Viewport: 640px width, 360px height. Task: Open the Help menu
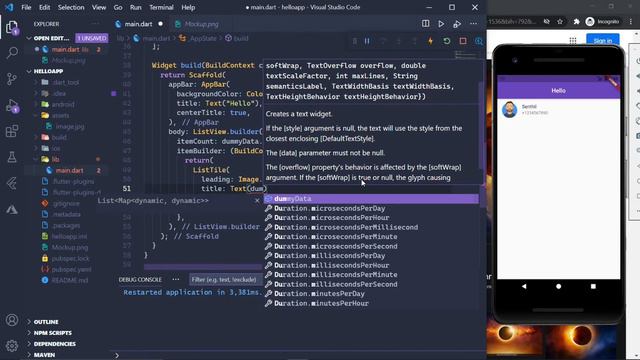[188, 7]
